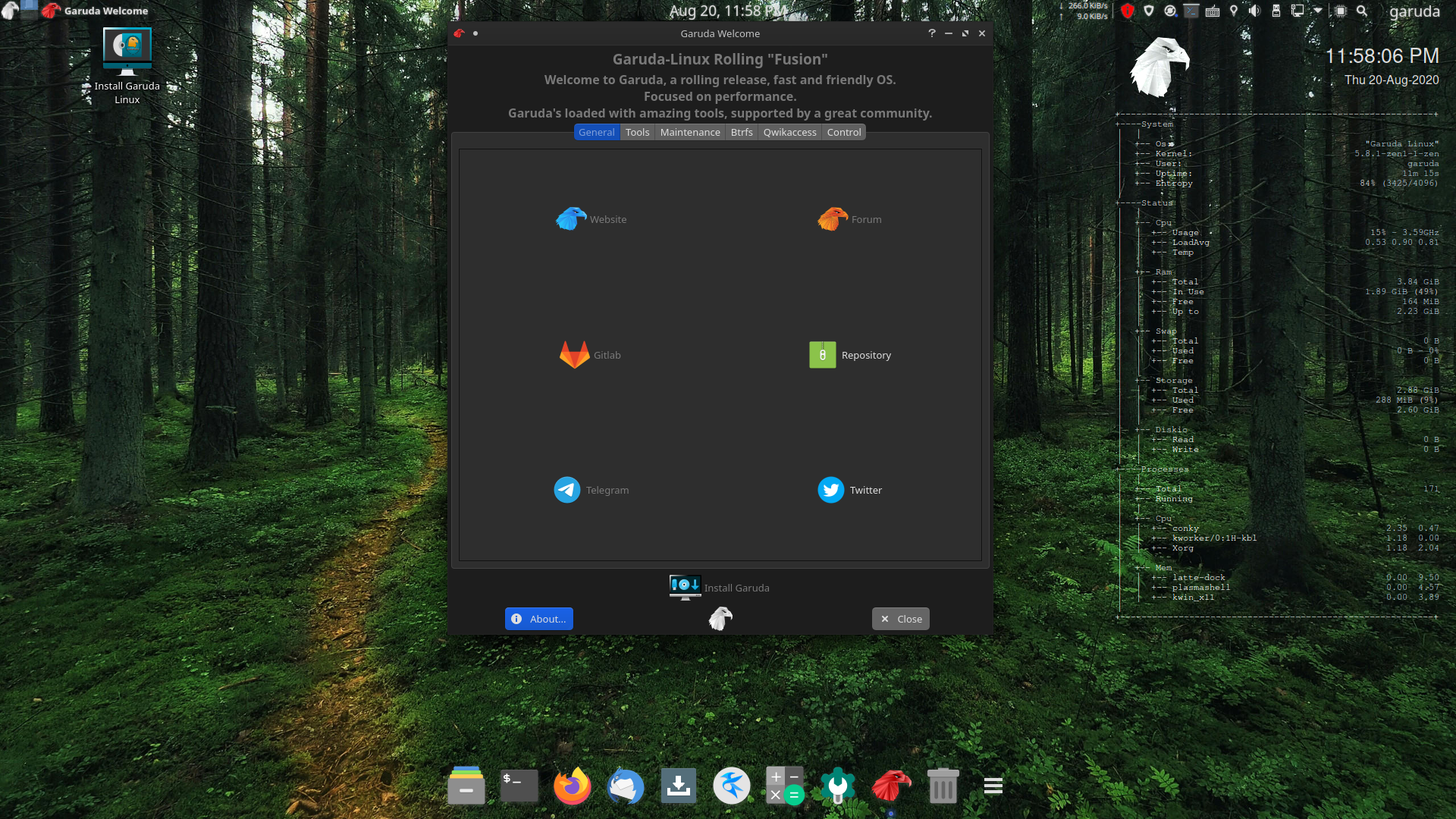Launch Install Garuda at bottom of Welcome window

719,588
